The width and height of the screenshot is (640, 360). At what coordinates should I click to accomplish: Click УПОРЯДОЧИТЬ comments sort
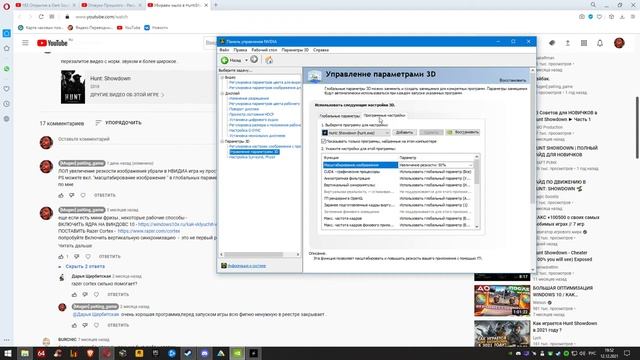(x=119, y=122)
